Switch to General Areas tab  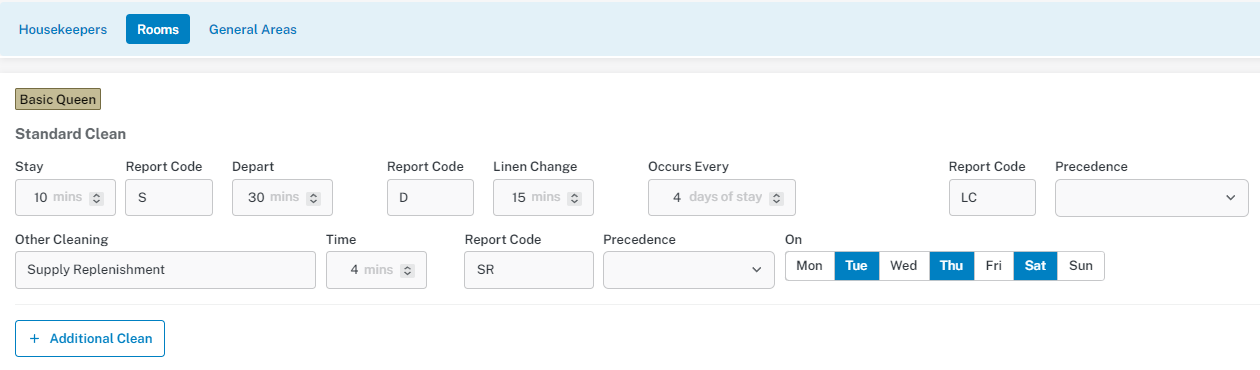click(253, 29)
